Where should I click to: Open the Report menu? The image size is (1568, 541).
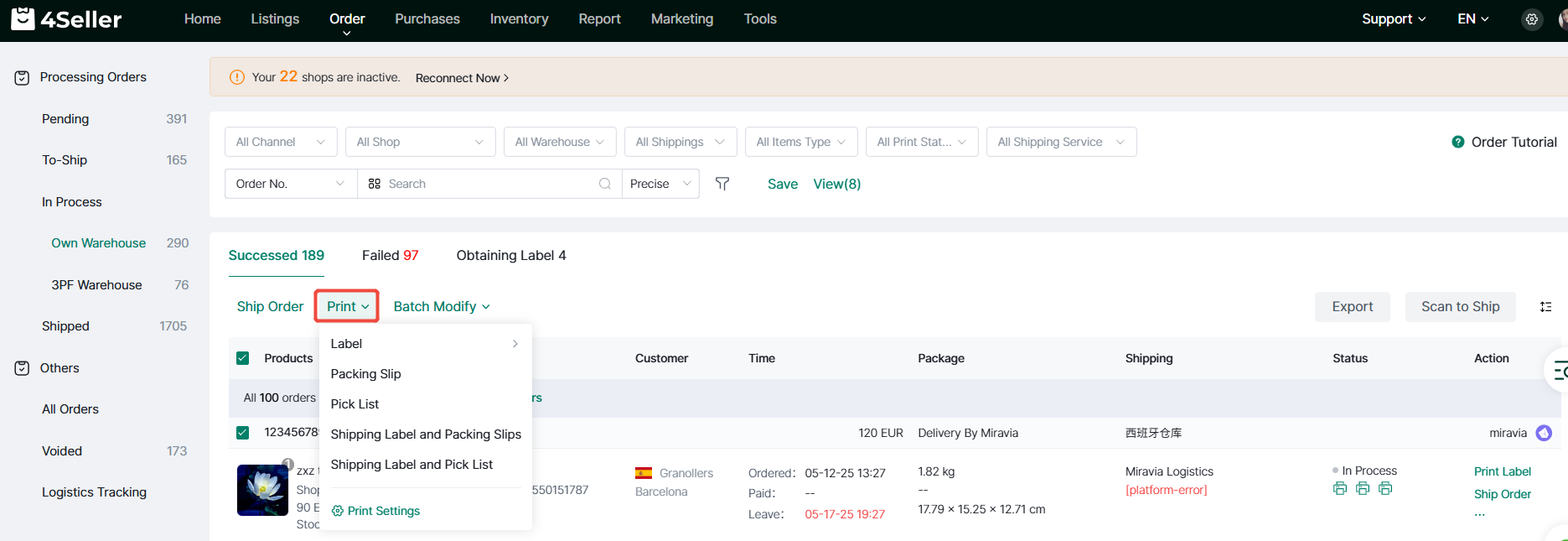(x=600, y=19)
